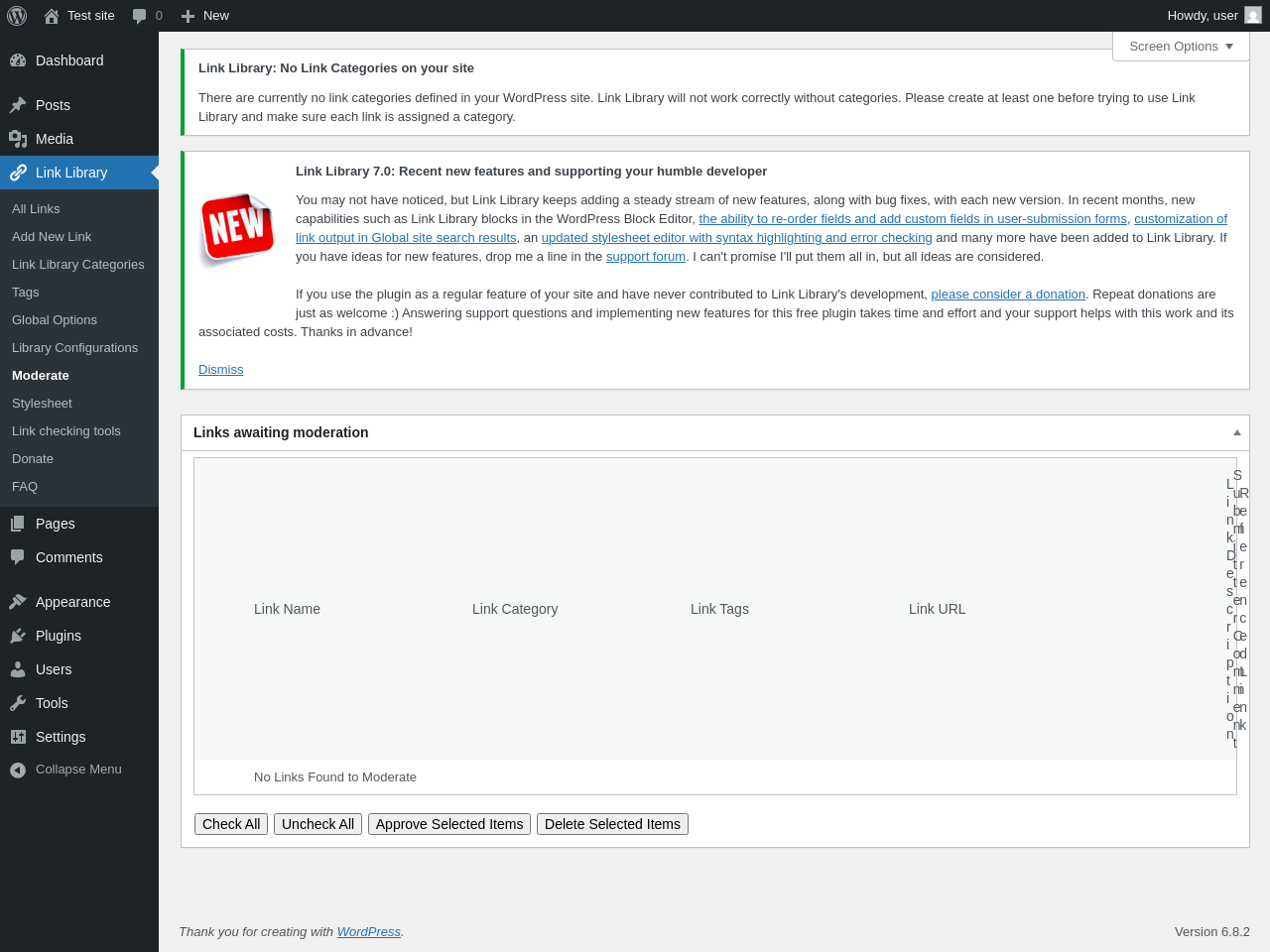This screenshot has width=1270, height=952.
Task: Click the Uncheck All button
Action: point(317,824)
